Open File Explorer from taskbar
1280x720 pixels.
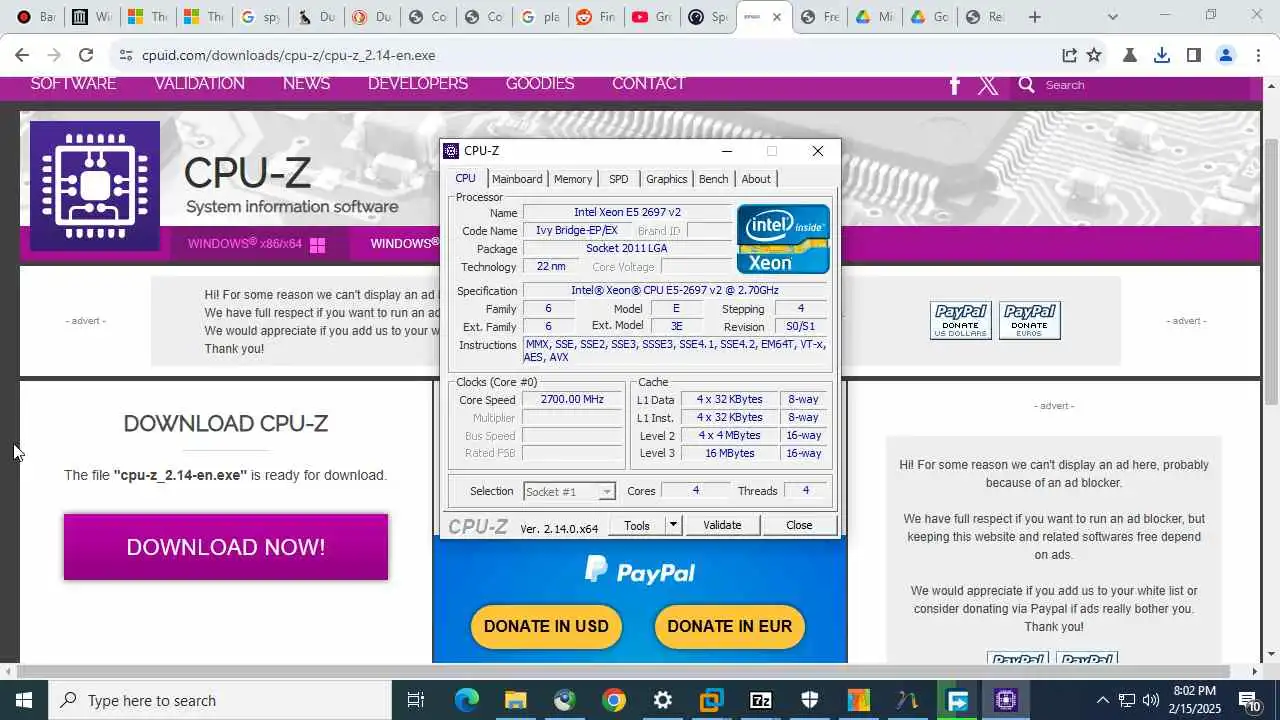[x=515, y=700]
